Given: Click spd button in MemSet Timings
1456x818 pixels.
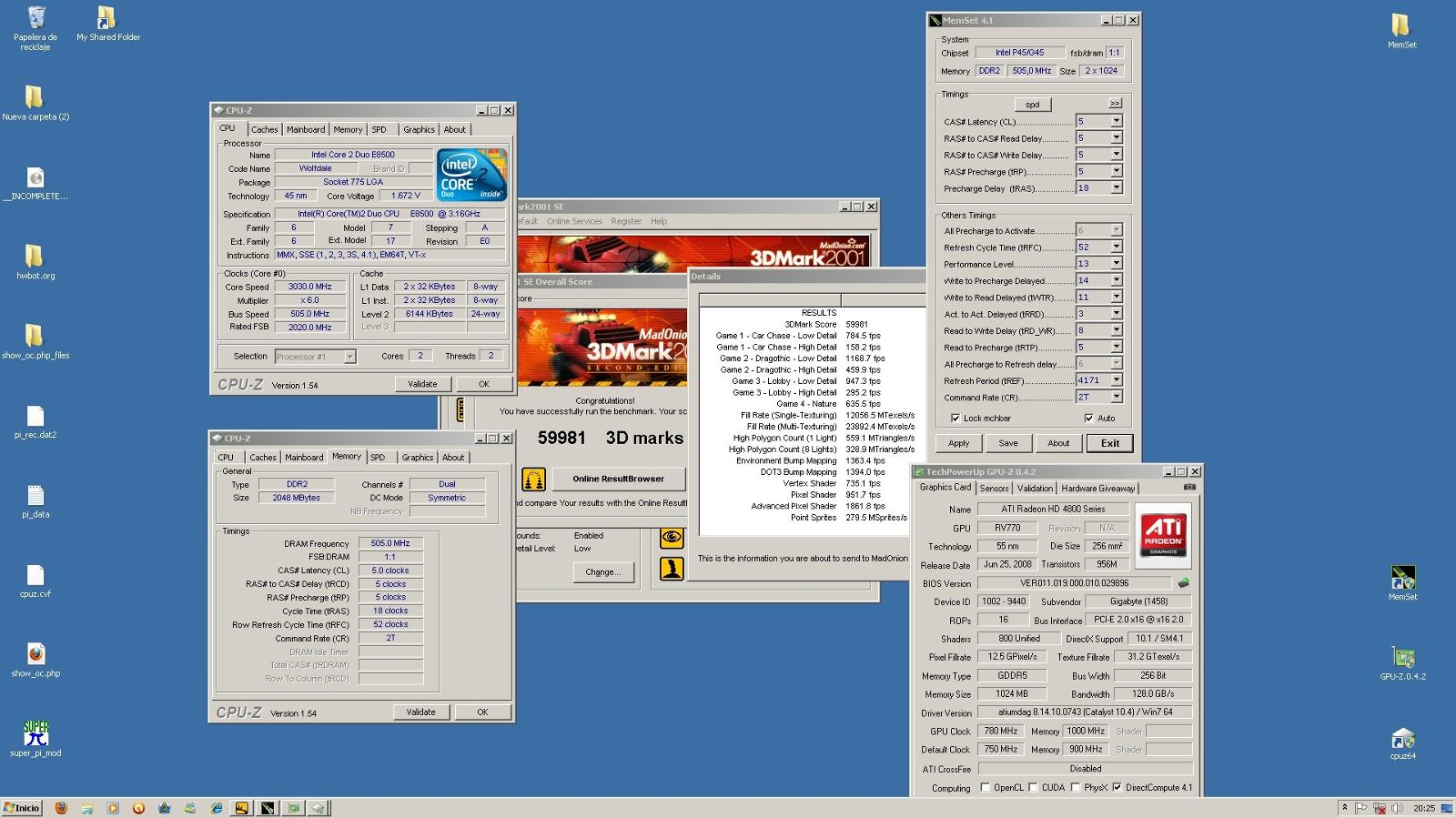Looking at the screenshot, I should pos(1032,105).
